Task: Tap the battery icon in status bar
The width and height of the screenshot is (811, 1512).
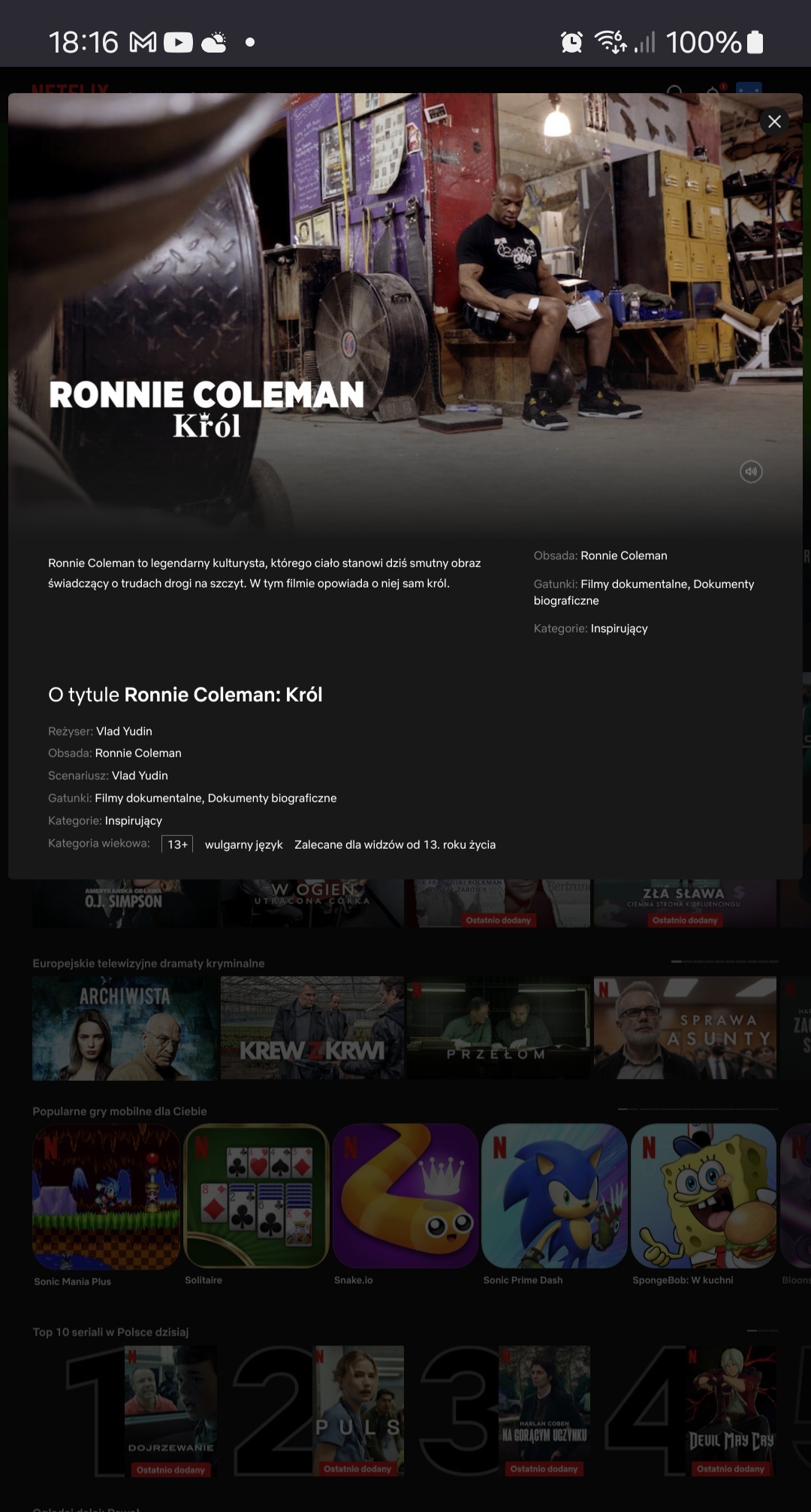Action: [x=755, y=42]
